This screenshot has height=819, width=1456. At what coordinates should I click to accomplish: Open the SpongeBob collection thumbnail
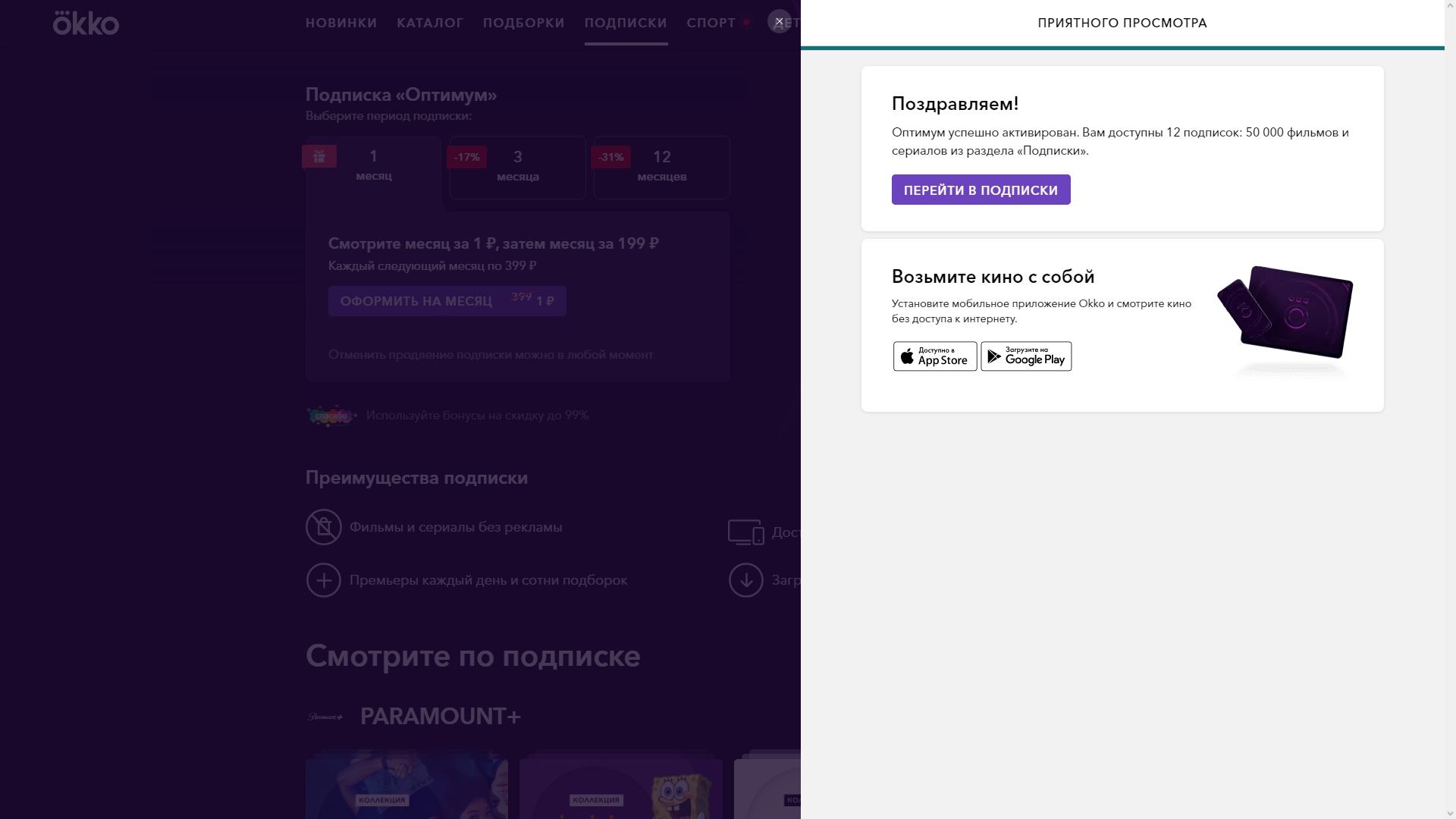[x=621, y=785]
